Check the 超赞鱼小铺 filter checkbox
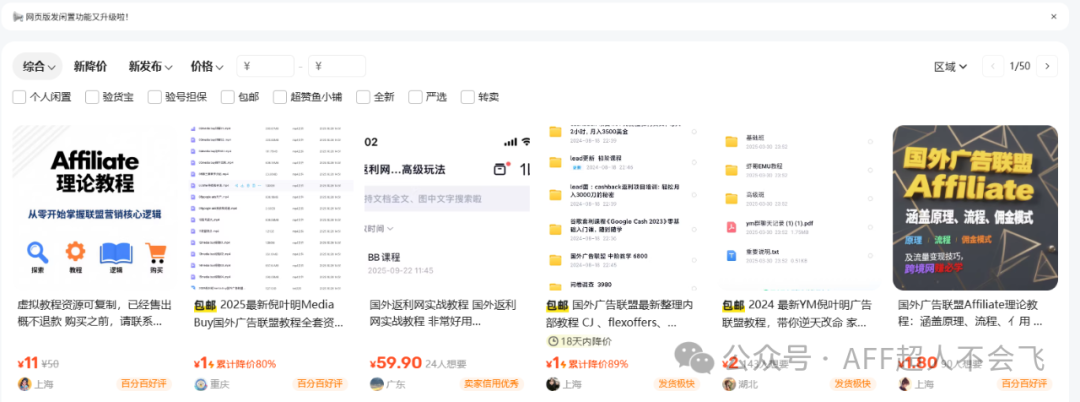The width and height of the screenshot is (1080, 402). pyautogui.click(x=280, y=97)
